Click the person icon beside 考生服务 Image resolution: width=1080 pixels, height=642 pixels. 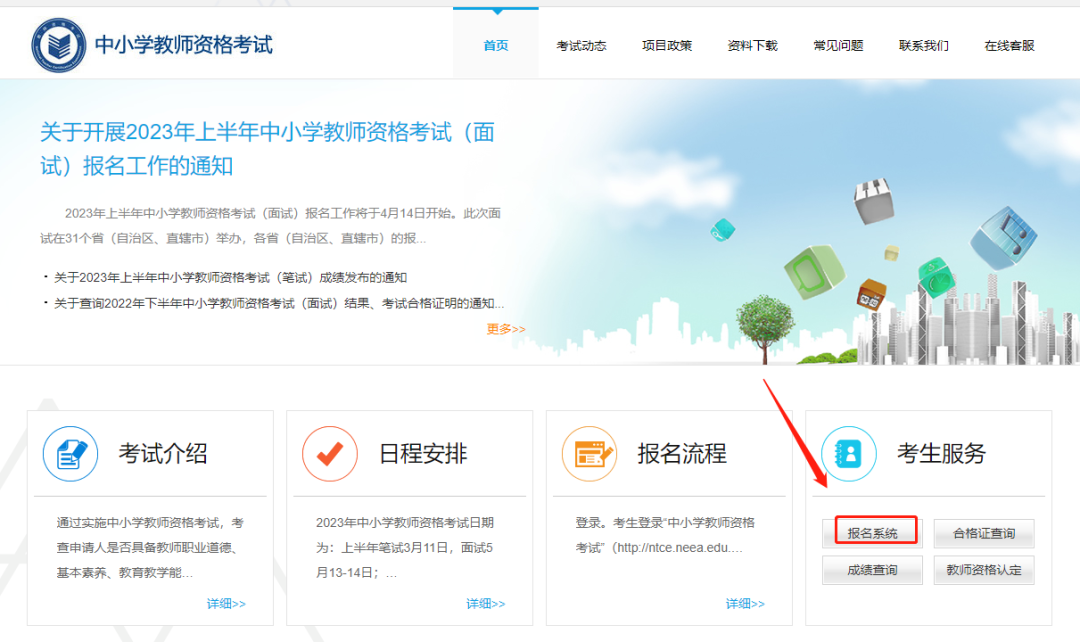848,452
